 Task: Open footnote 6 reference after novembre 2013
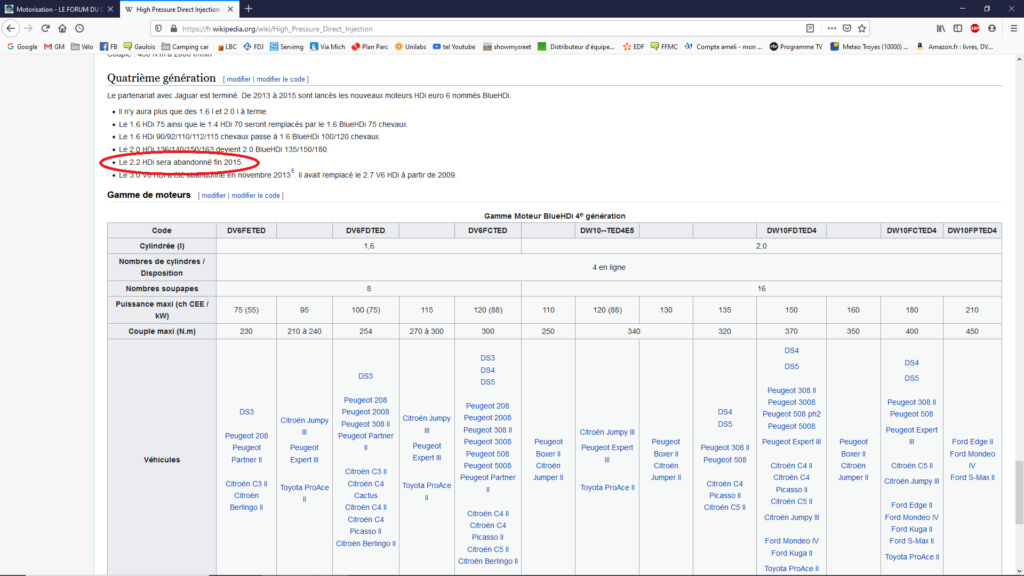coord(293,171)
